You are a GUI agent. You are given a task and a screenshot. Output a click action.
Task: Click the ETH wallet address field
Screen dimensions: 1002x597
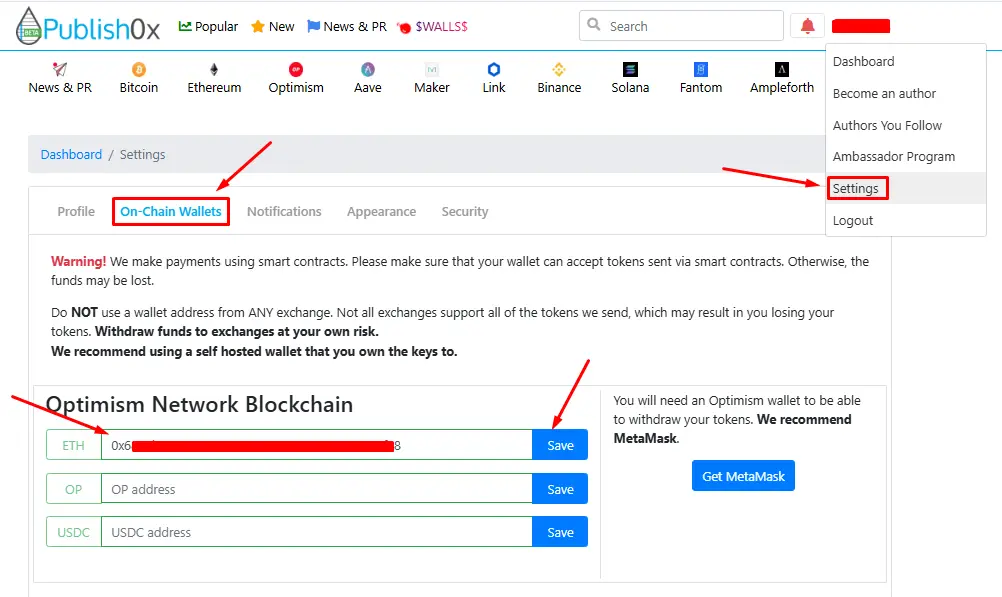coord(316,445)
